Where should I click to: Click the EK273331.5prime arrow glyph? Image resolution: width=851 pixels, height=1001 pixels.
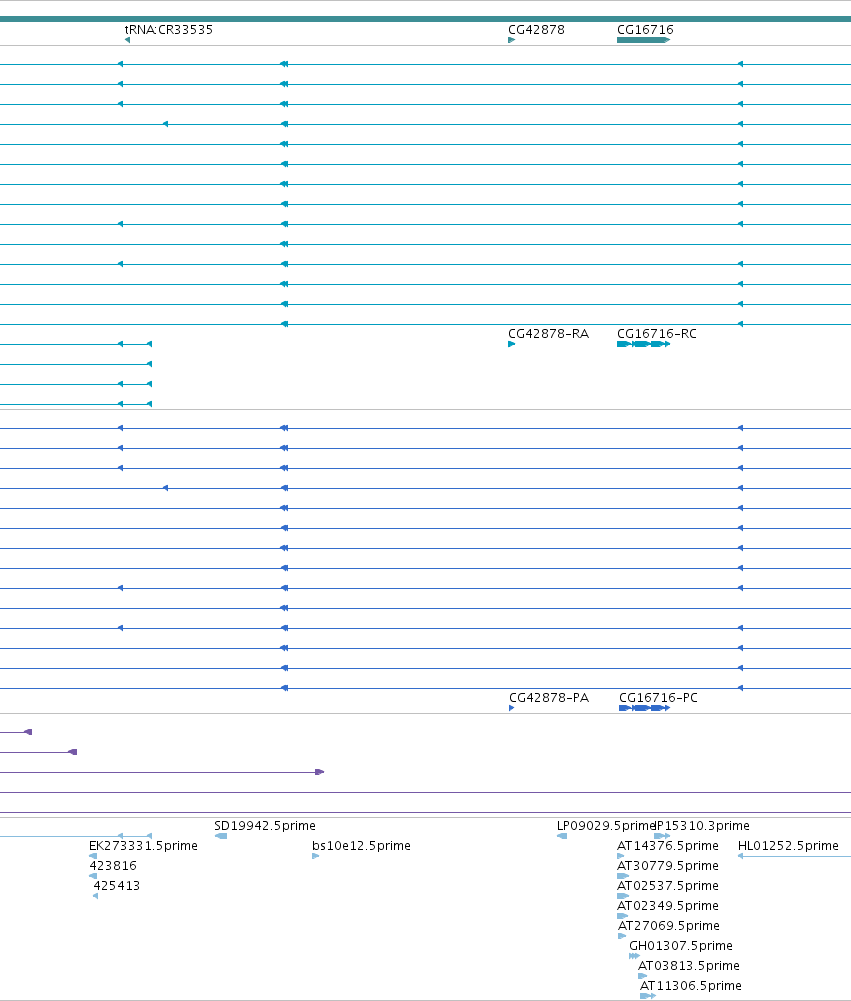click(93, 856)
